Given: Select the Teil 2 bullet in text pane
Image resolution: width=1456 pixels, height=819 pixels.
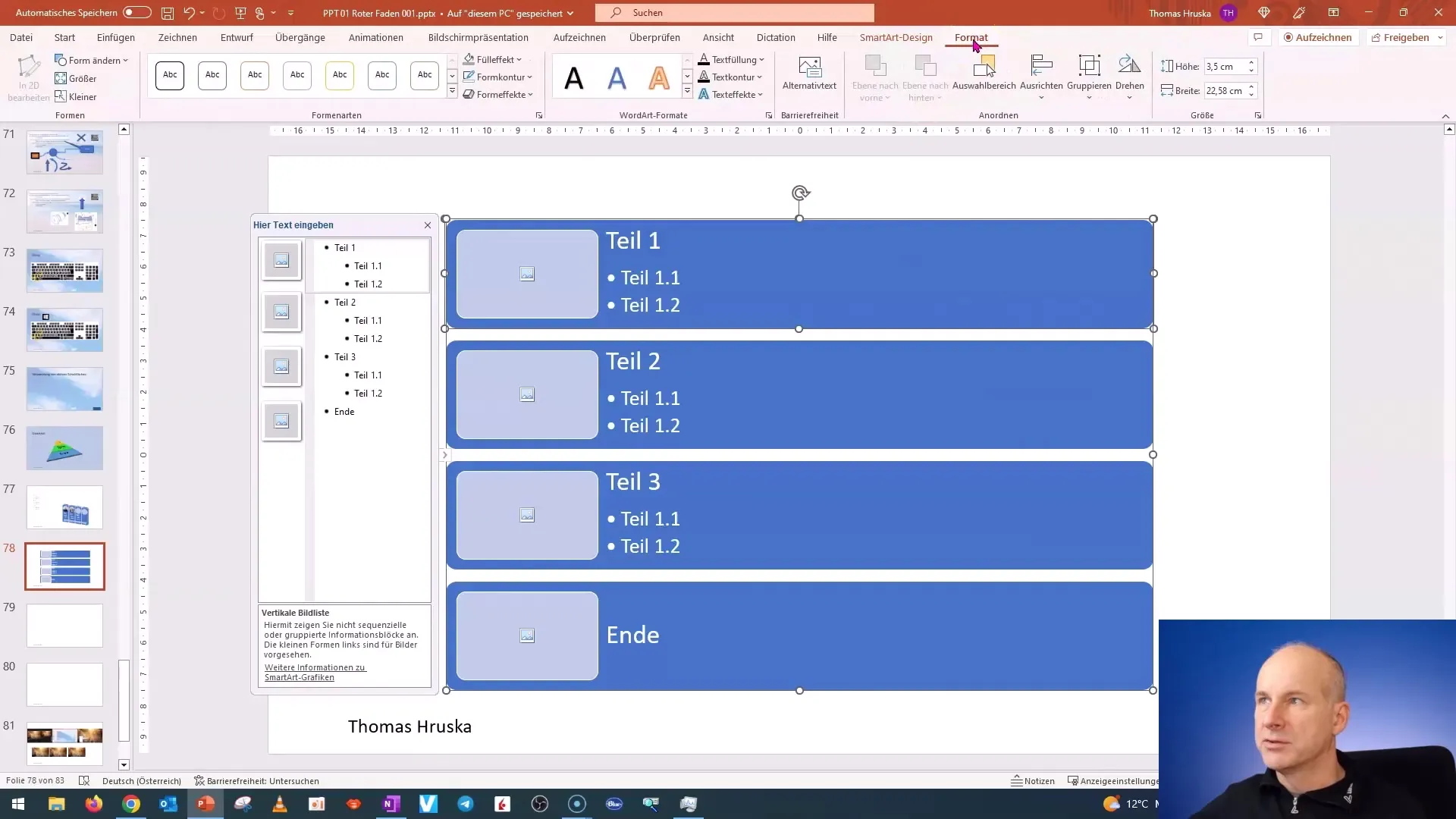Looking at the screenshot, I should (344, 303).
